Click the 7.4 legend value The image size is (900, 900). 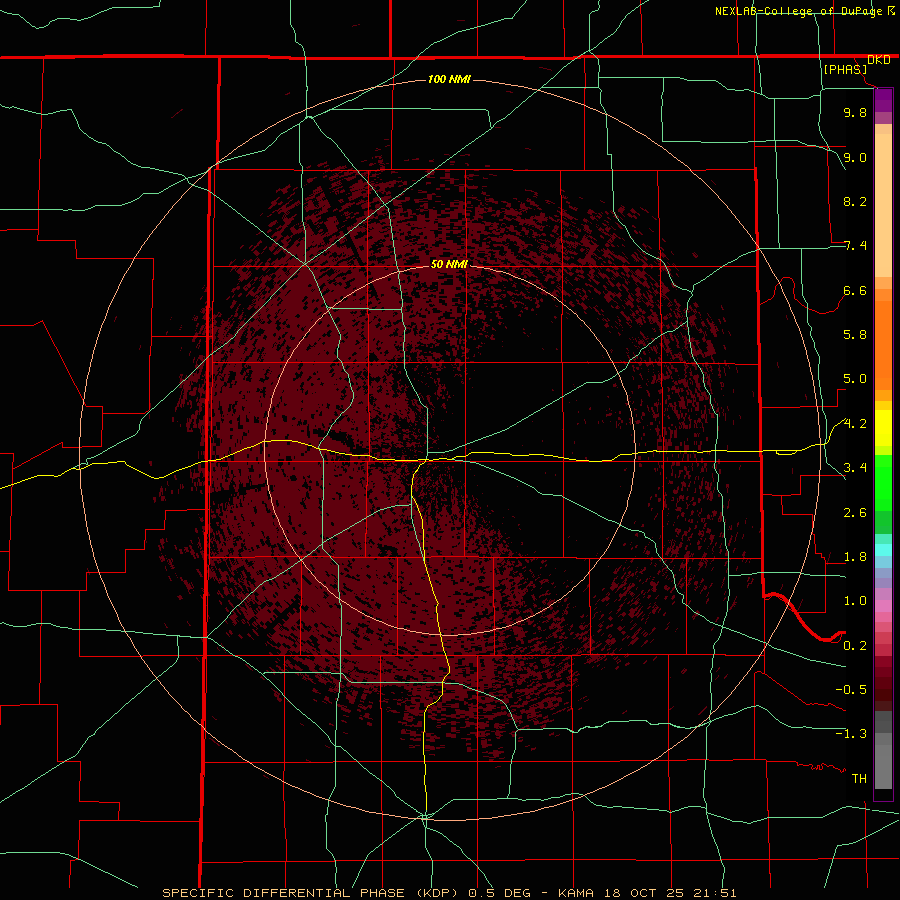click(x=855, y=246)
